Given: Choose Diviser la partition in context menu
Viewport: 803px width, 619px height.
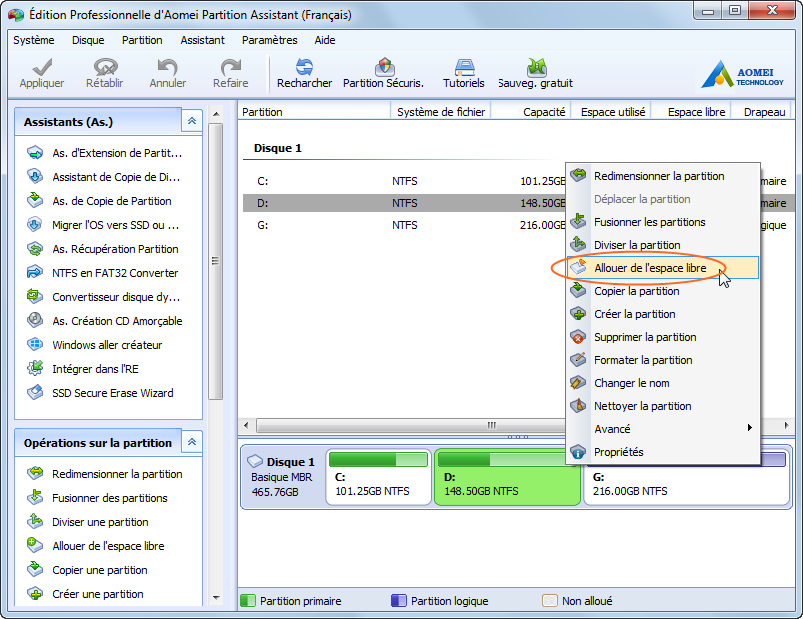Looking at the screenshot, I should point(663,245).
